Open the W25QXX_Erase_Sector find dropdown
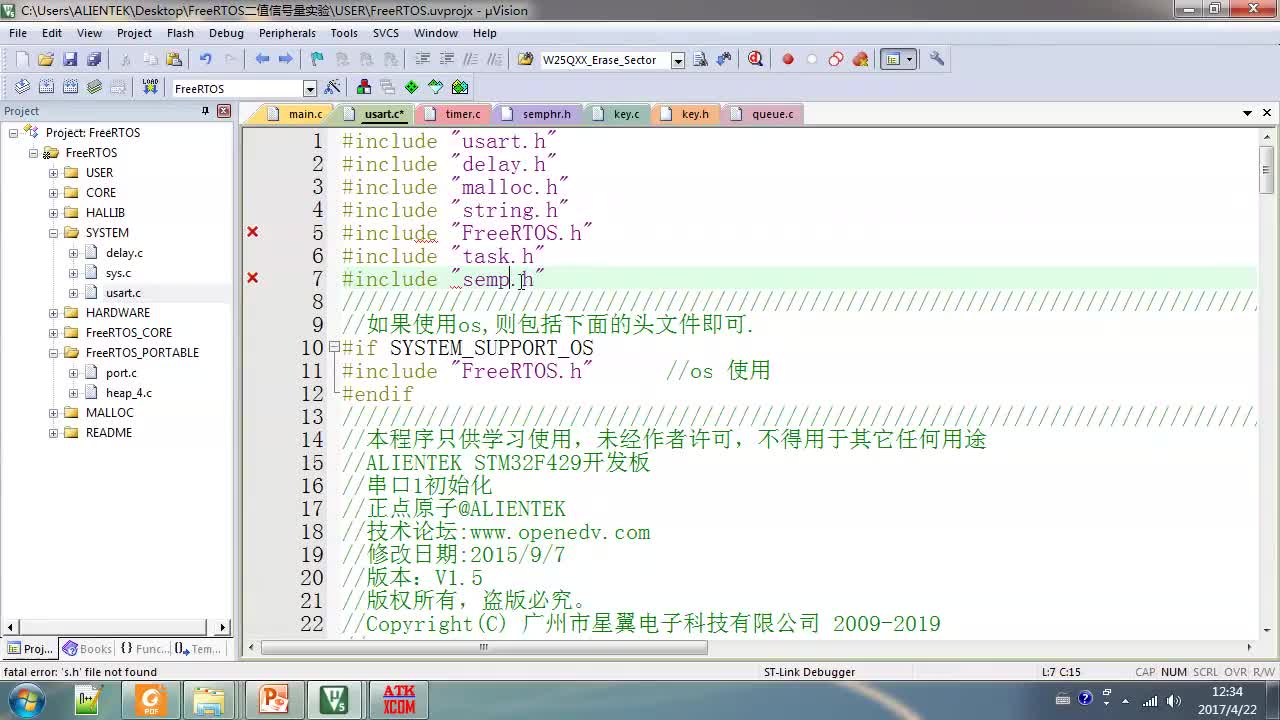Image resolution: width=1280 pixels, height=720 pixels. pos(678,61)
